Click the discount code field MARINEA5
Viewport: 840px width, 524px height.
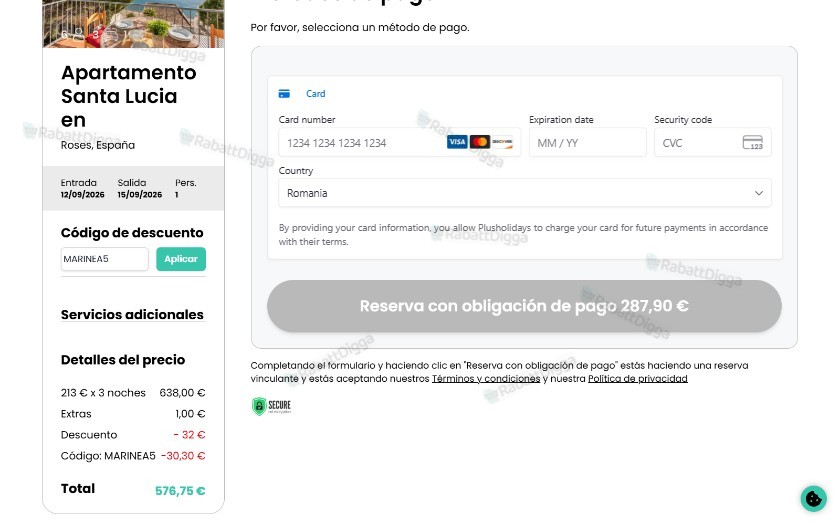(x=104, y=259)
